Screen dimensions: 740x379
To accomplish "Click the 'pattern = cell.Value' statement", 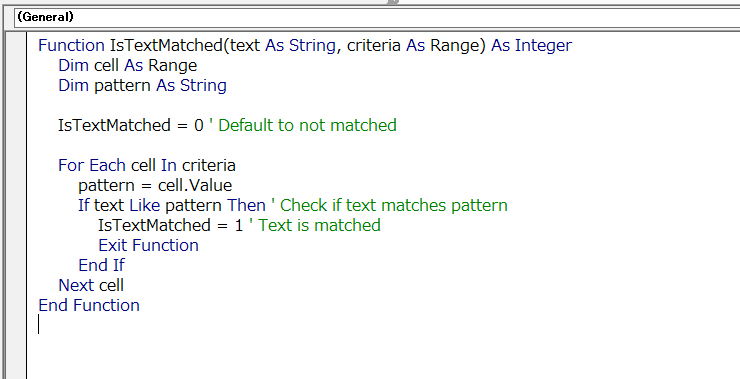I will 155,185.
